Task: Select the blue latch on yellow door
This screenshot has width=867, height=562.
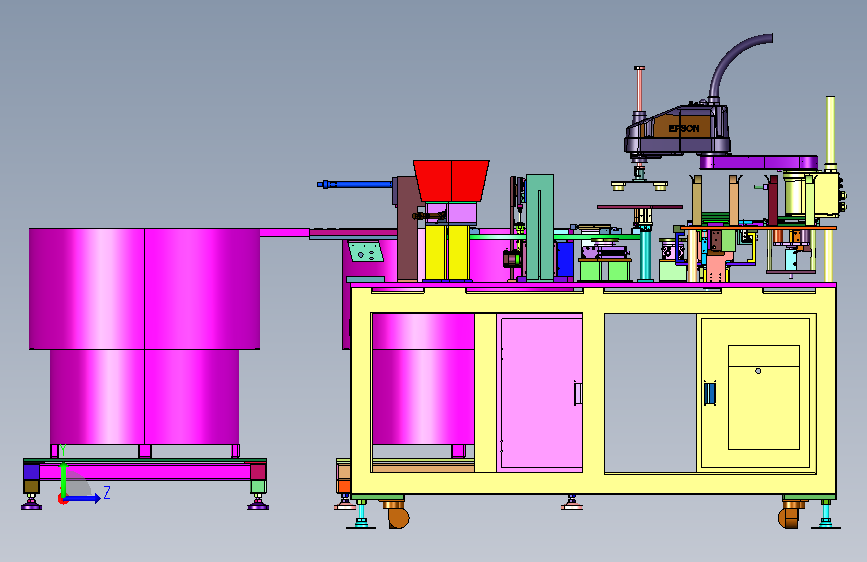Action: click(x=709, y=393)
